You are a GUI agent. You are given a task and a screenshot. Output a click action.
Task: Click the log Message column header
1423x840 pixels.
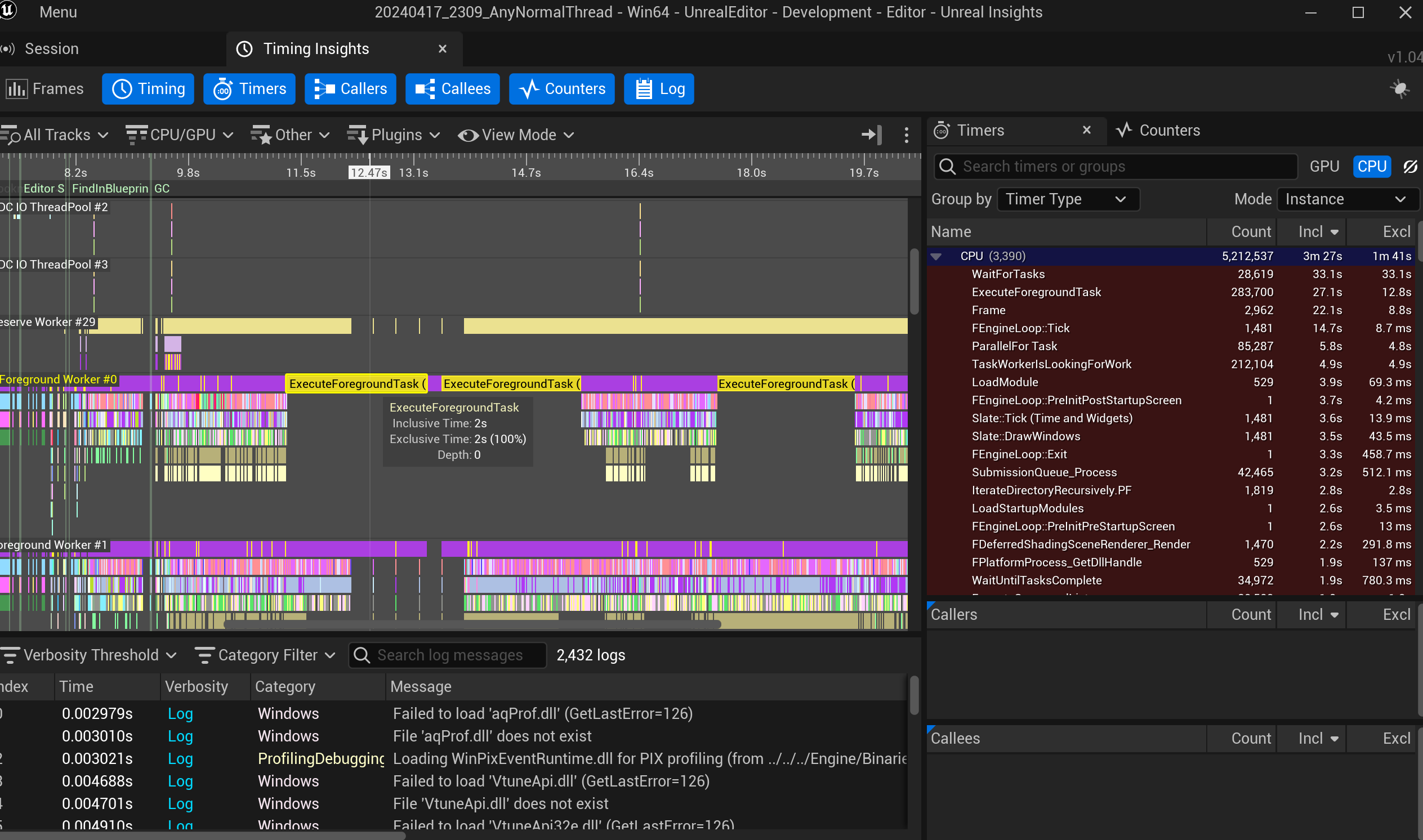[647, 687]
